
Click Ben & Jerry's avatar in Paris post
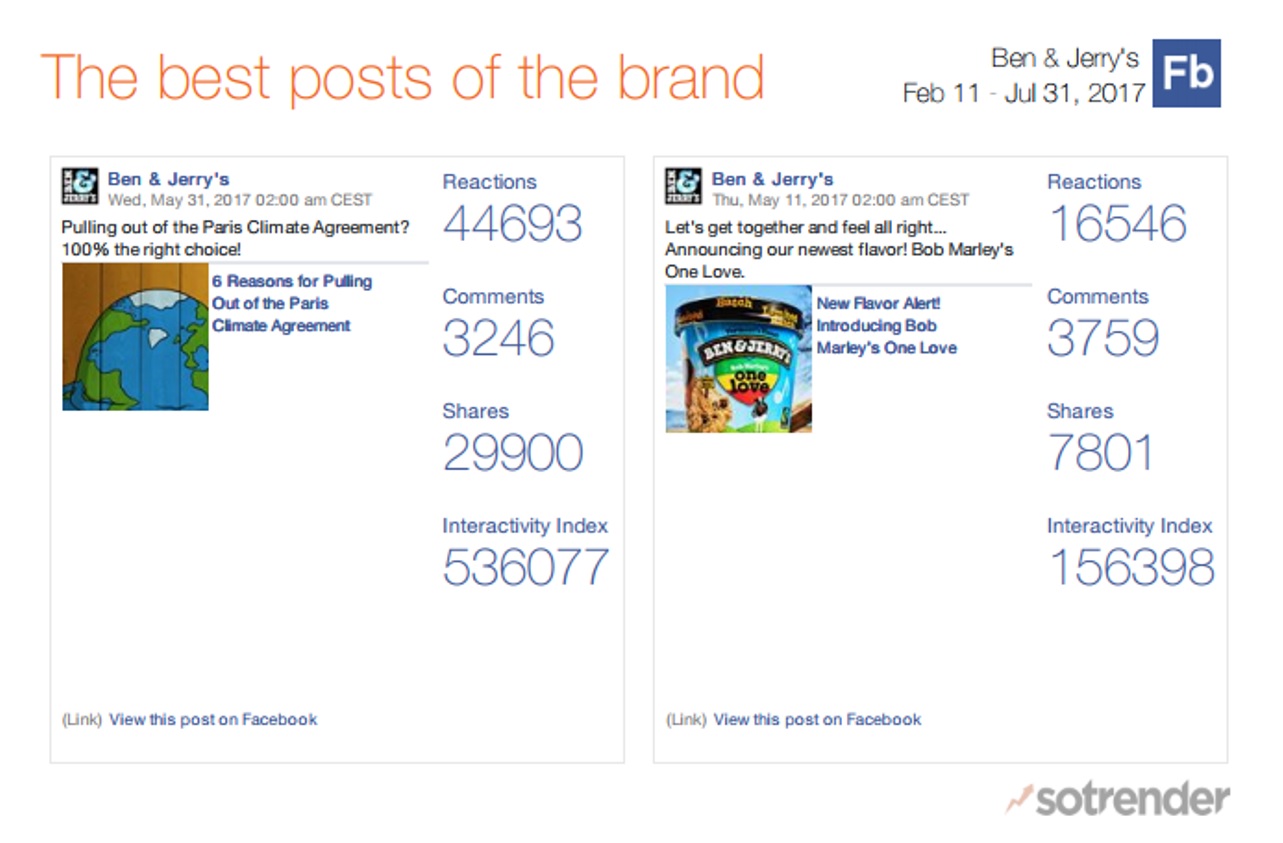click(80, 186)
